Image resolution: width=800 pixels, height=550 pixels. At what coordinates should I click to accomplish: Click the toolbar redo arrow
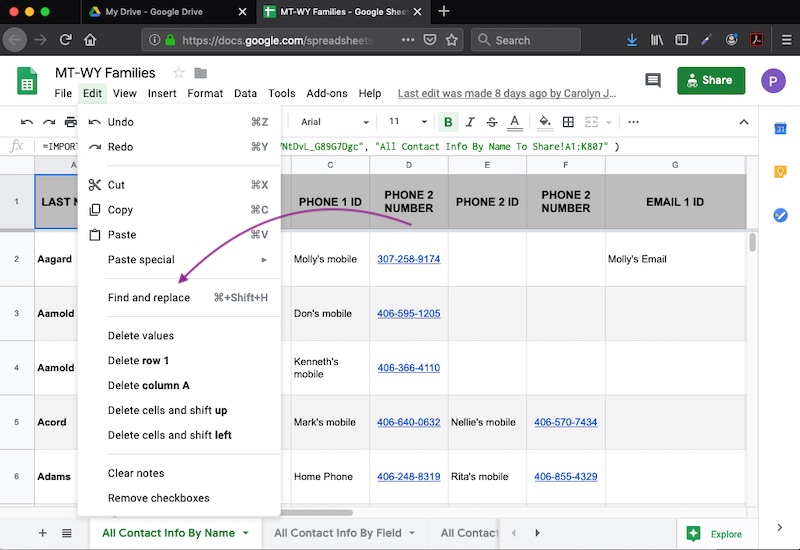(x=49, y=122)
